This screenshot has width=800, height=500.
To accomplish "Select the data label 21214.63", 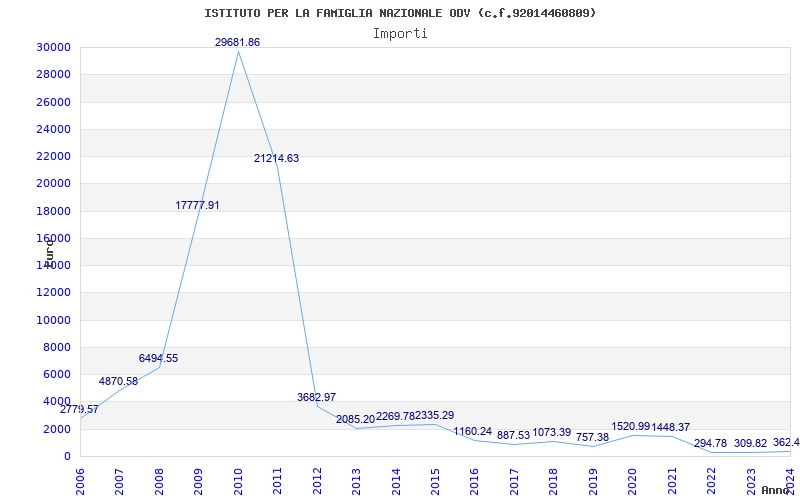I will point(277,158).
